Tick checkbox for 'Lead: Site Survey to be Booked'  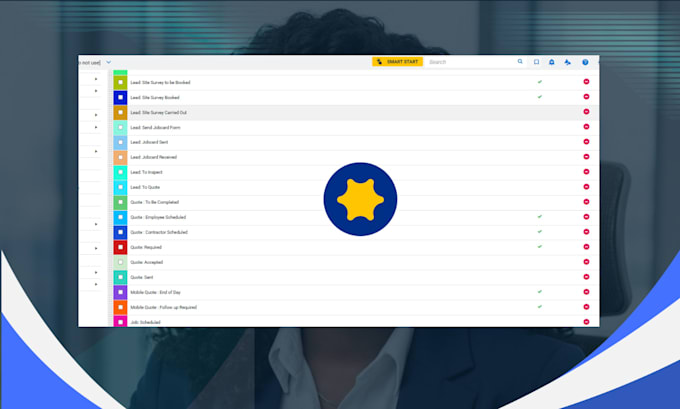click(x=121, y=82)
